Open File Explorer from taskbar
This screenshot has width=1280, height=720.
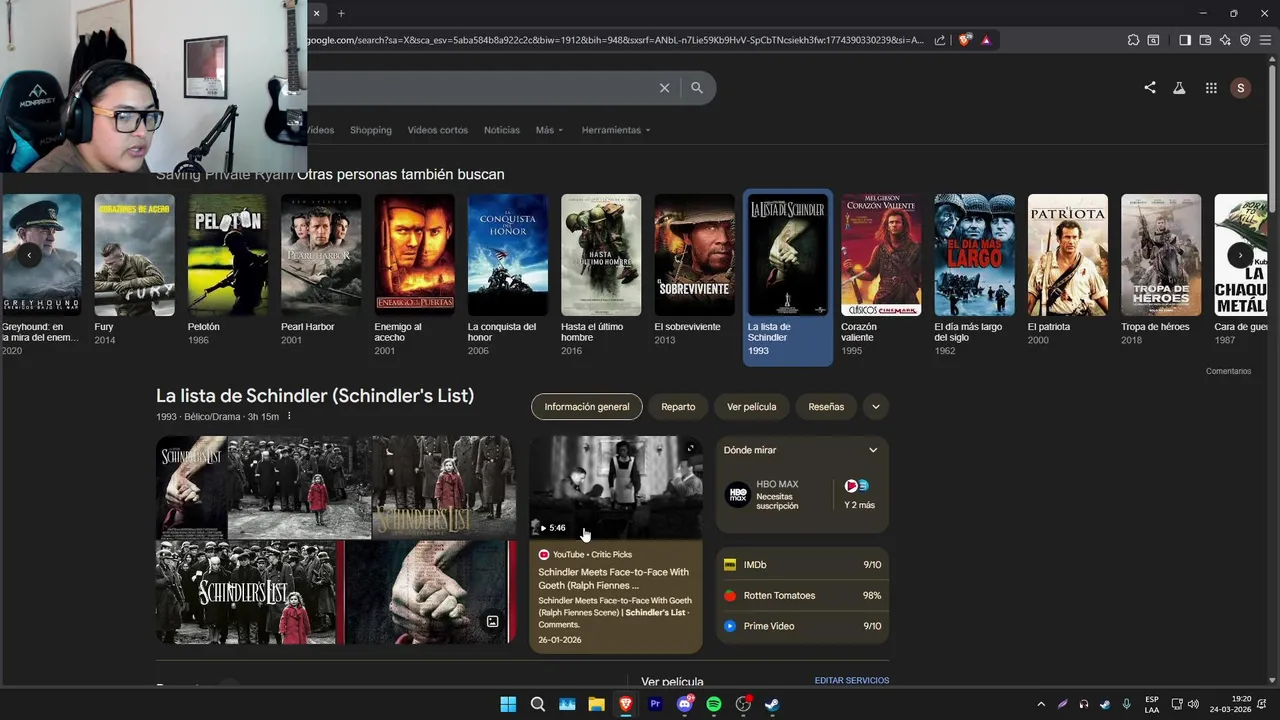pos(596,704)
